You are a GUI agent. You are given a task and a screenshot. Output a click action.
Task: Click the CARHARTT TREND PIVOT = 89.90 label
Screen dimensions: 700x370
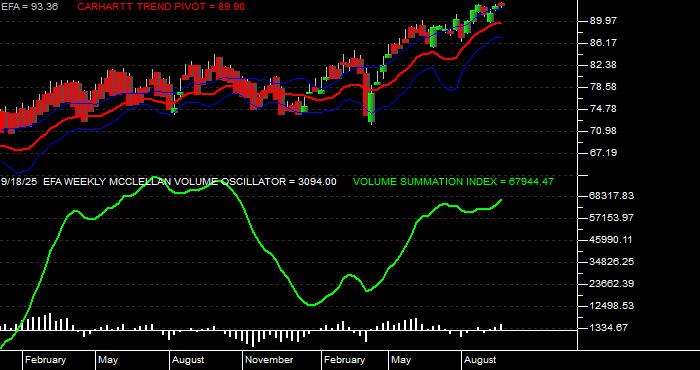(x=161, y=7)
